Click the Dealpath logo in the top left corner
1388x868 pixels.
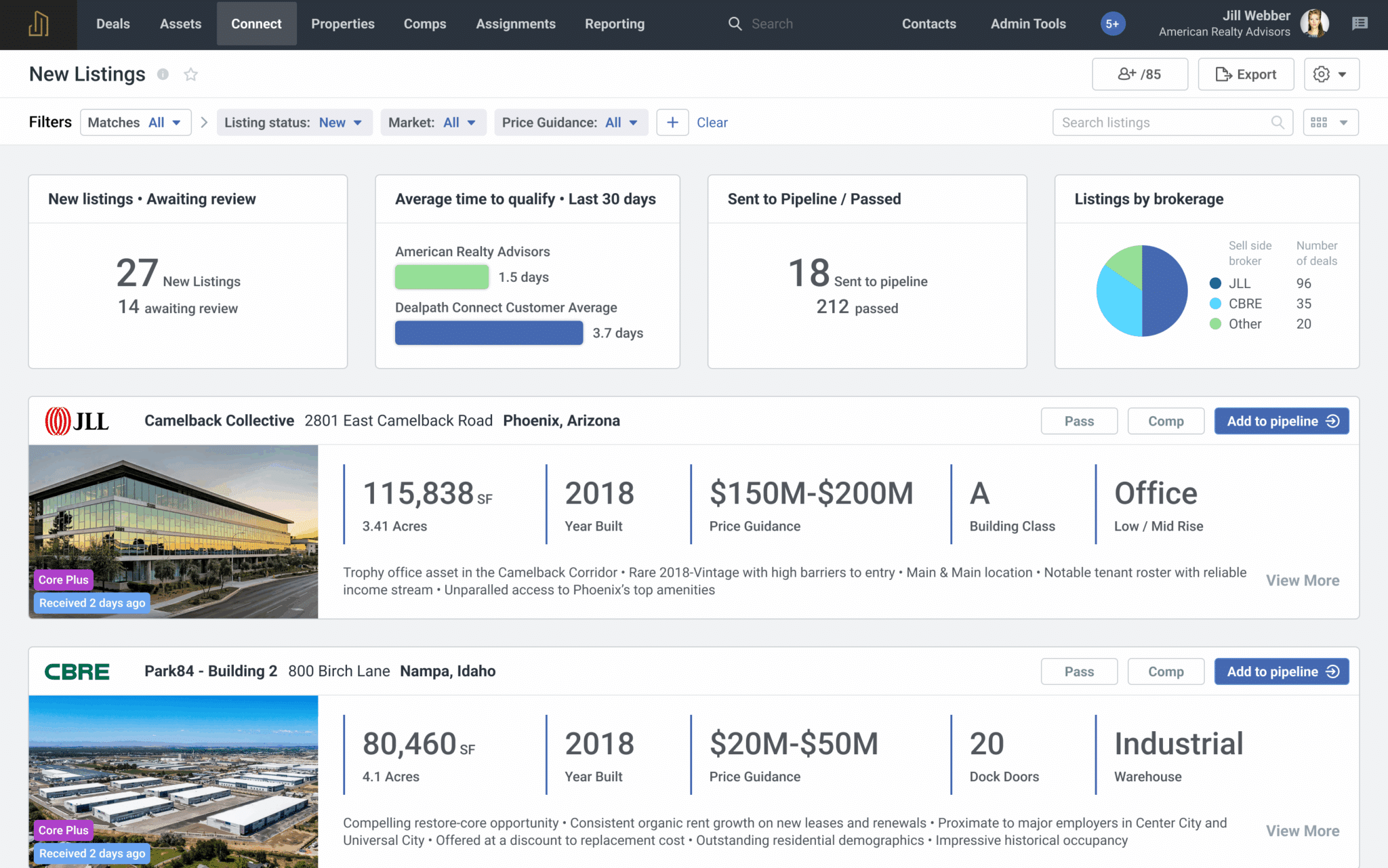pos(38,24)
